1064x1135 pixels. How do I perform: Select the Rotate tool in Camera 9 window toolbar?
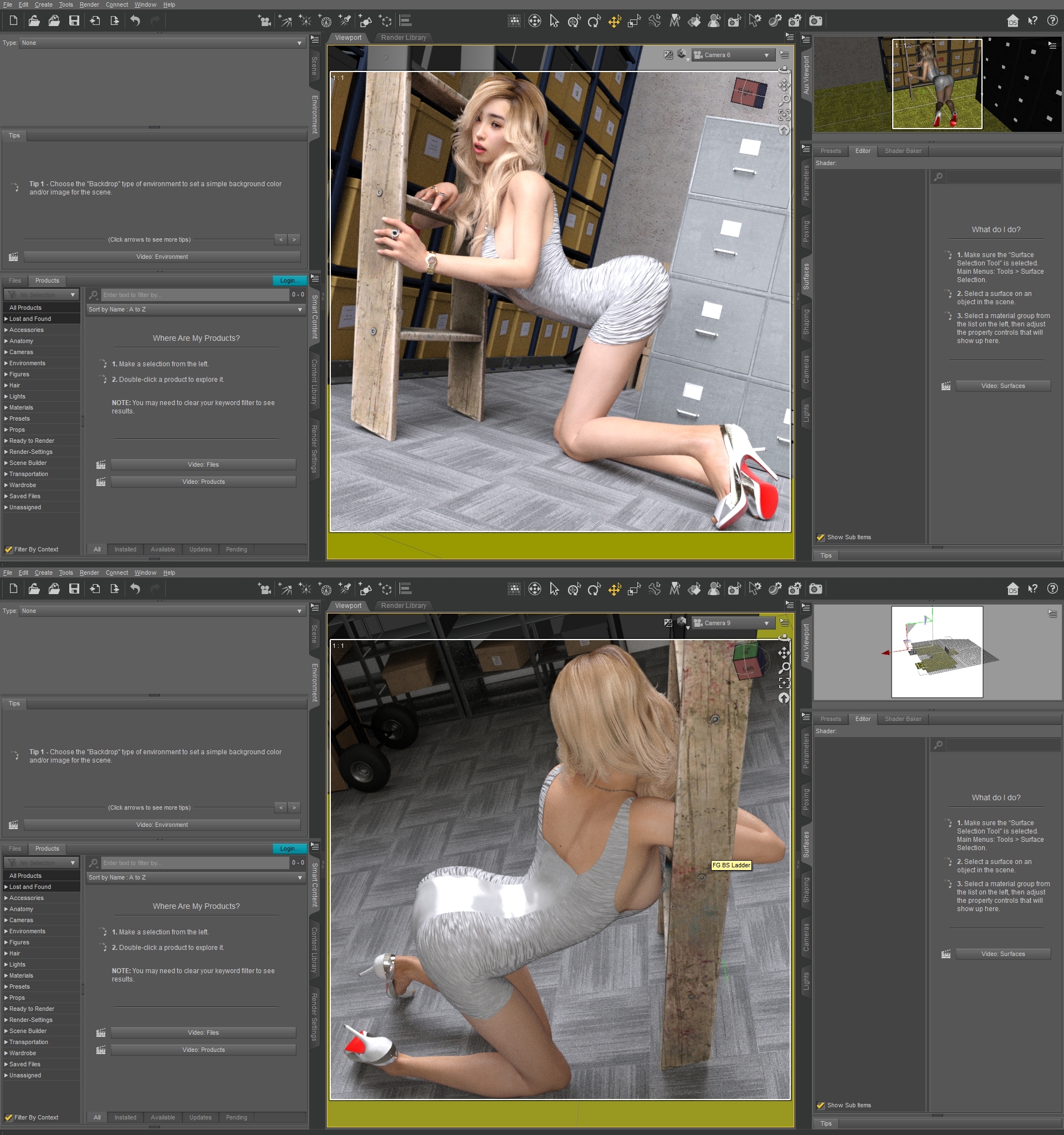tap(594, 589)
